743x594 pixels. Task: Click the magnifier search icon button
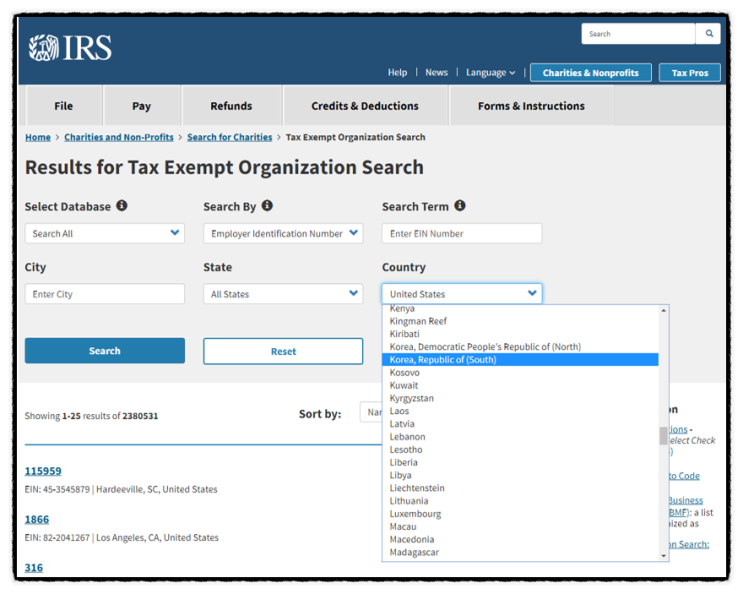click(709, 34)
